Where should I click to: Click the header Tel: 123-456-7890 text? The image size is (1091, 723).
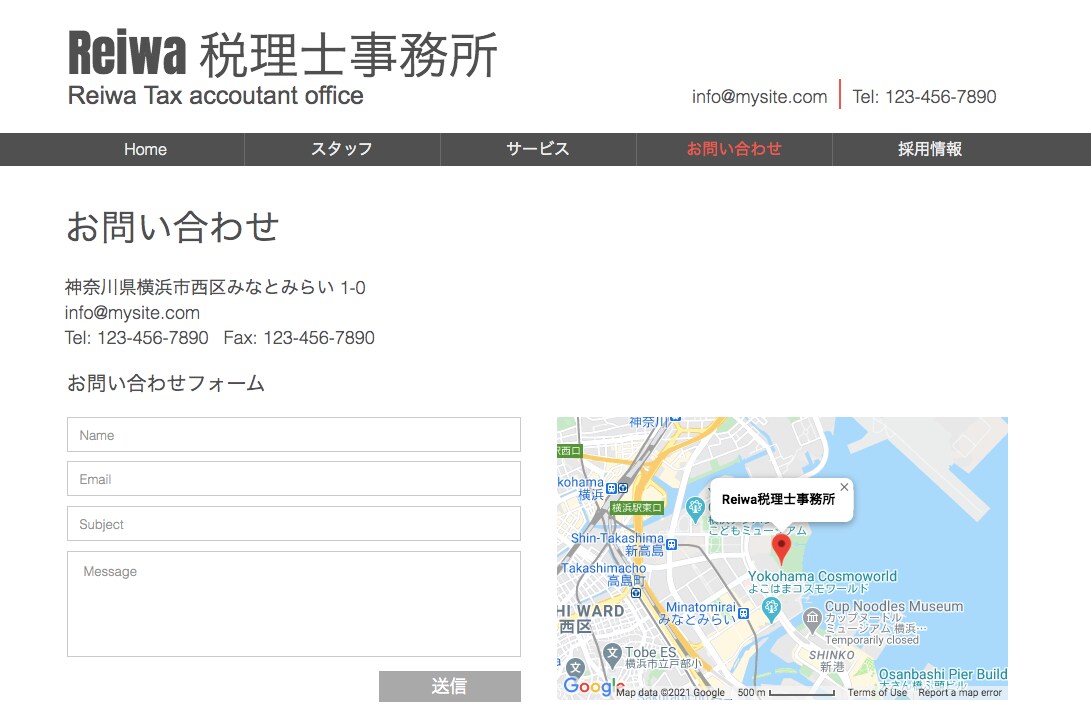(x=925, y=97)
